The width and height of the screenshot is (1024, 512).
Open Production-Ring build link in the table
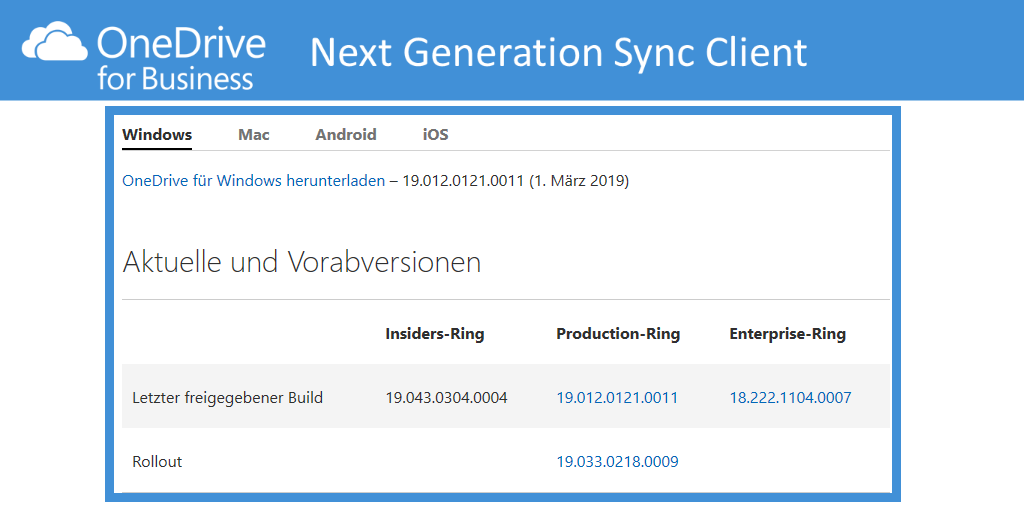click(x=617, y=398)
